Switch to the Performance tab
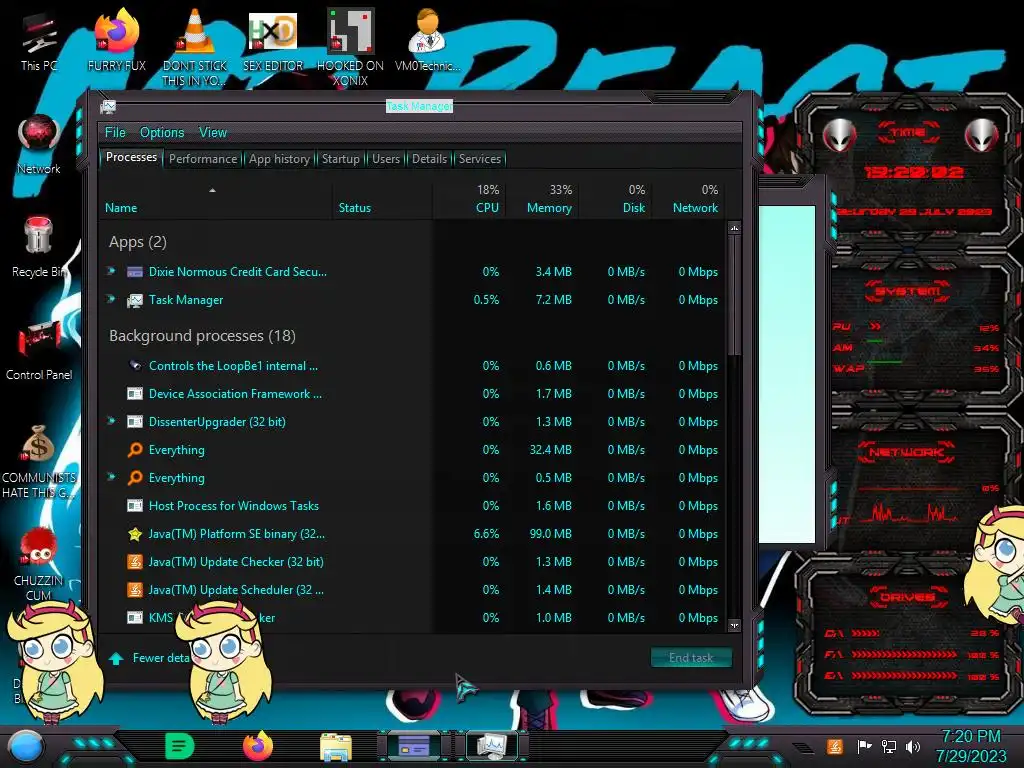 coord(203,159)
